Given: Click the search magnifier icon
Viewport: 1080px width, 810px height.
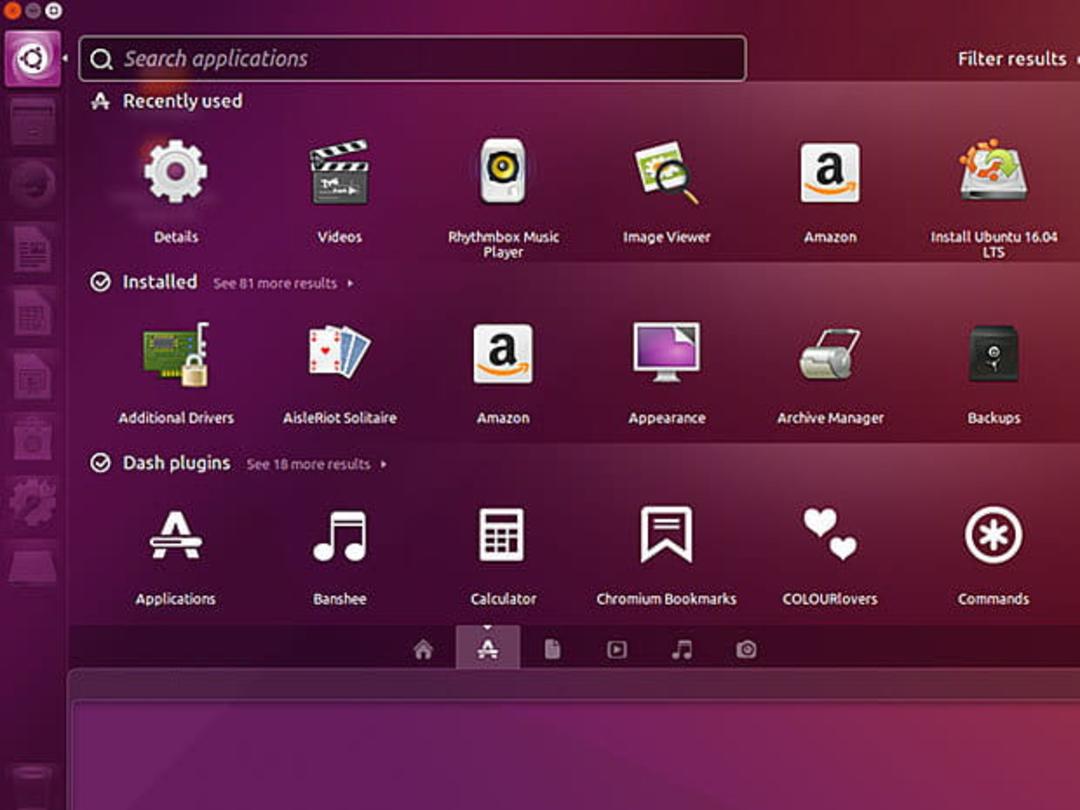Looking at the screenshot, I should click(x=101, y=59).
